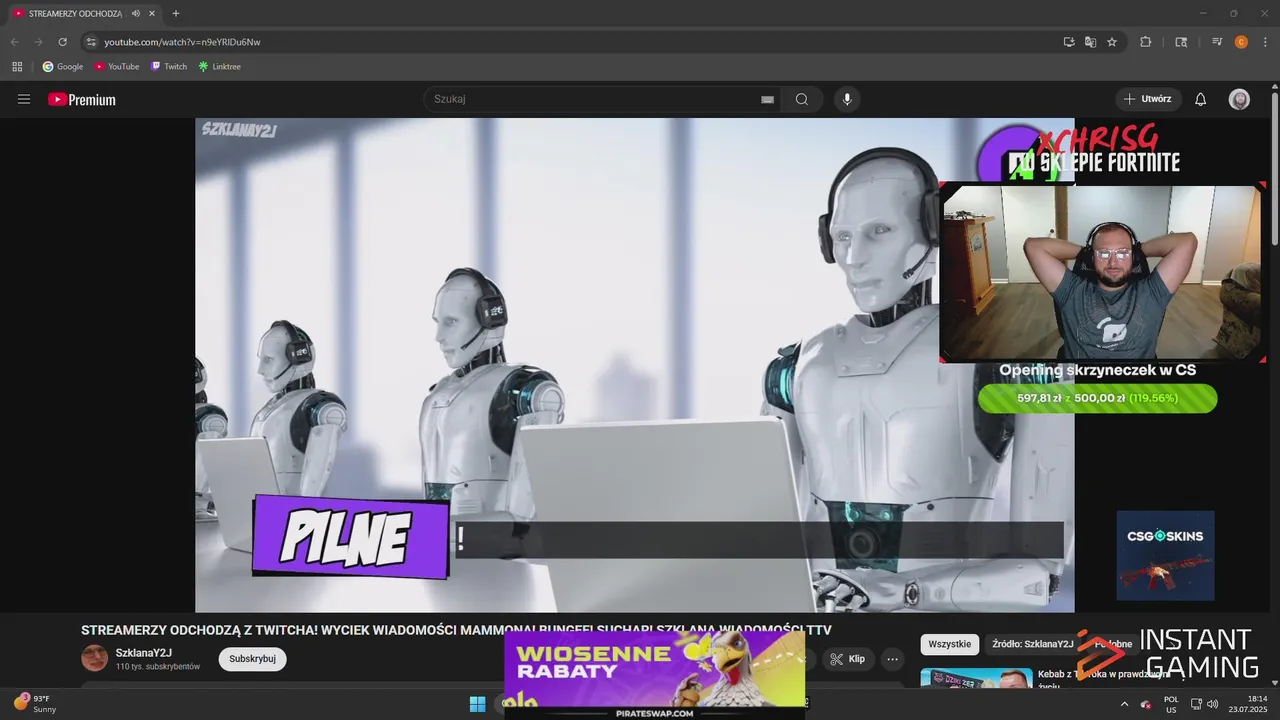This screenshot has height=720, width=1280.
Task: Open the apps grid in bookmarks bar
Action: pyautogui.click(x=17, y=67)
